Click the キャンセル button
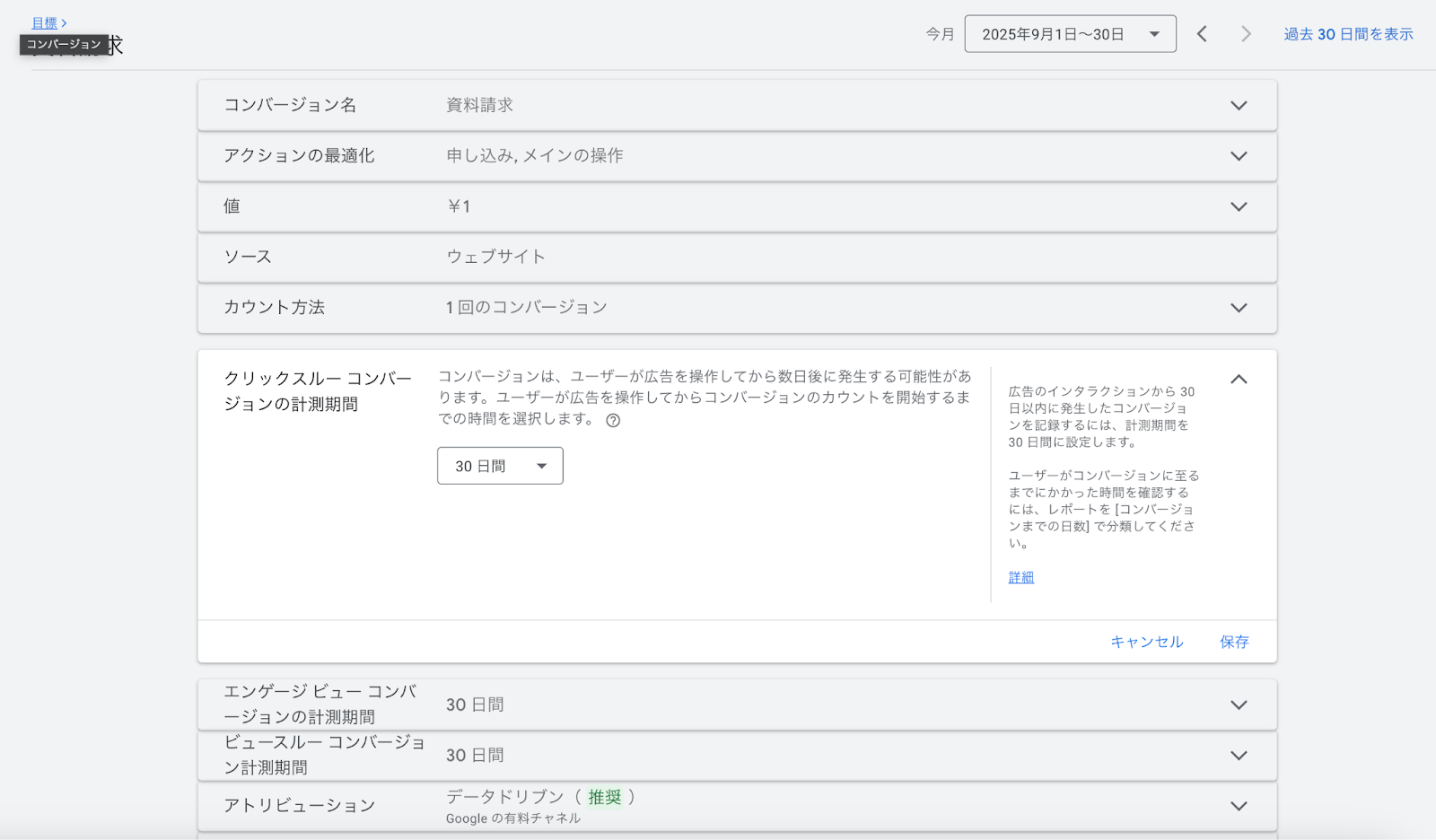This screenshot has height=840, width=1436. tap(1147, 642)
